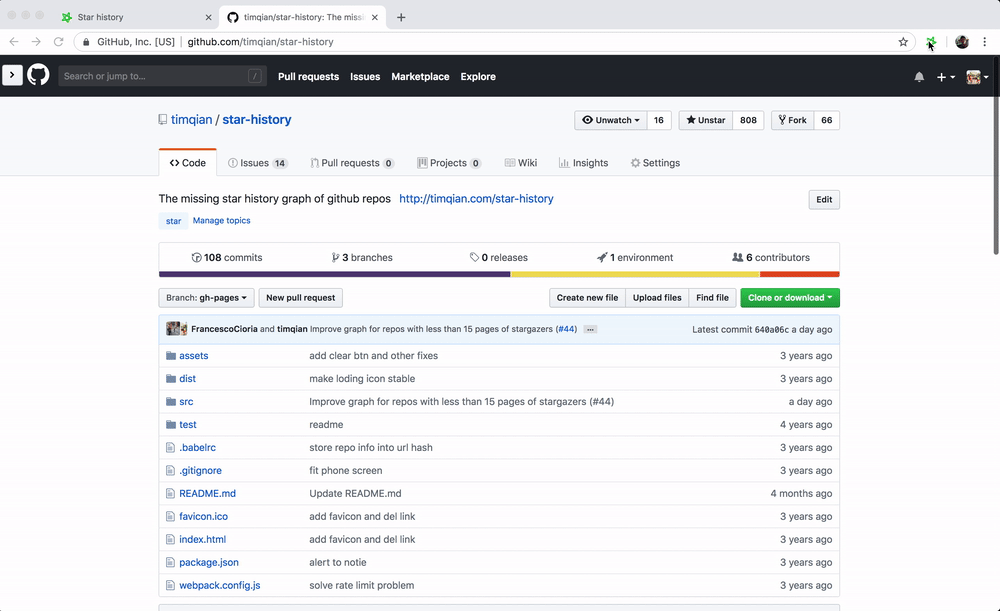Select the Code tab

(x=188, y=163)
